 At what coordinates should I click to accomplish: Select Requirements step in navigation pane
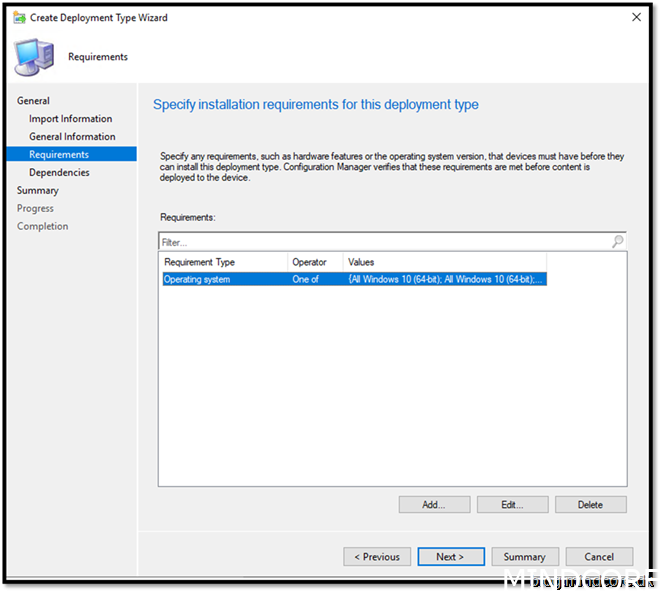pyautogui.click(x=59, y=155)
